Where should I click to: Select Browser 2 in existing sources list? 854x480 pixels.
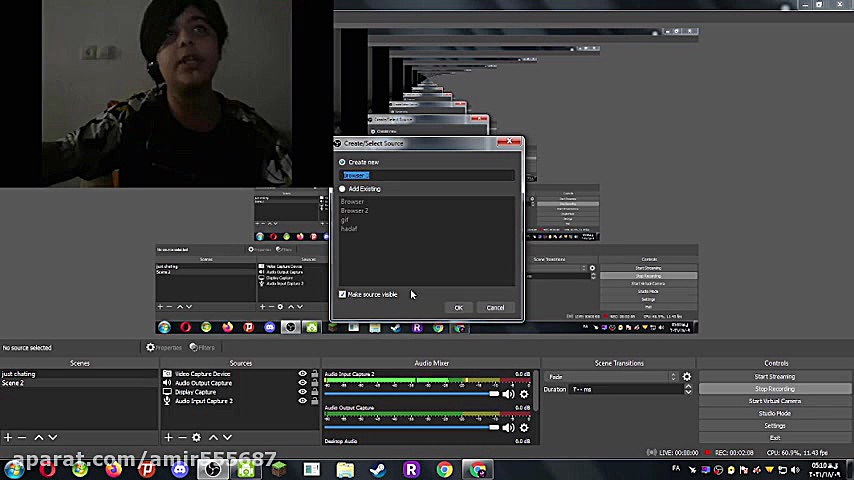click(x=355, y=210)
